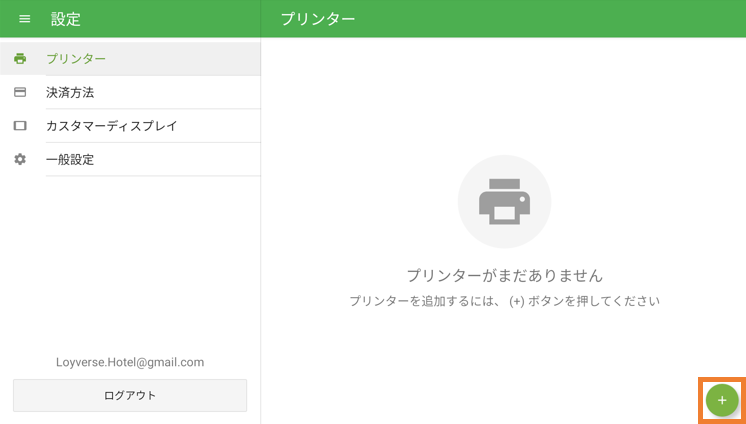Click the large gray printer illustration
The image size is (746, 424).
coord(504,201)
